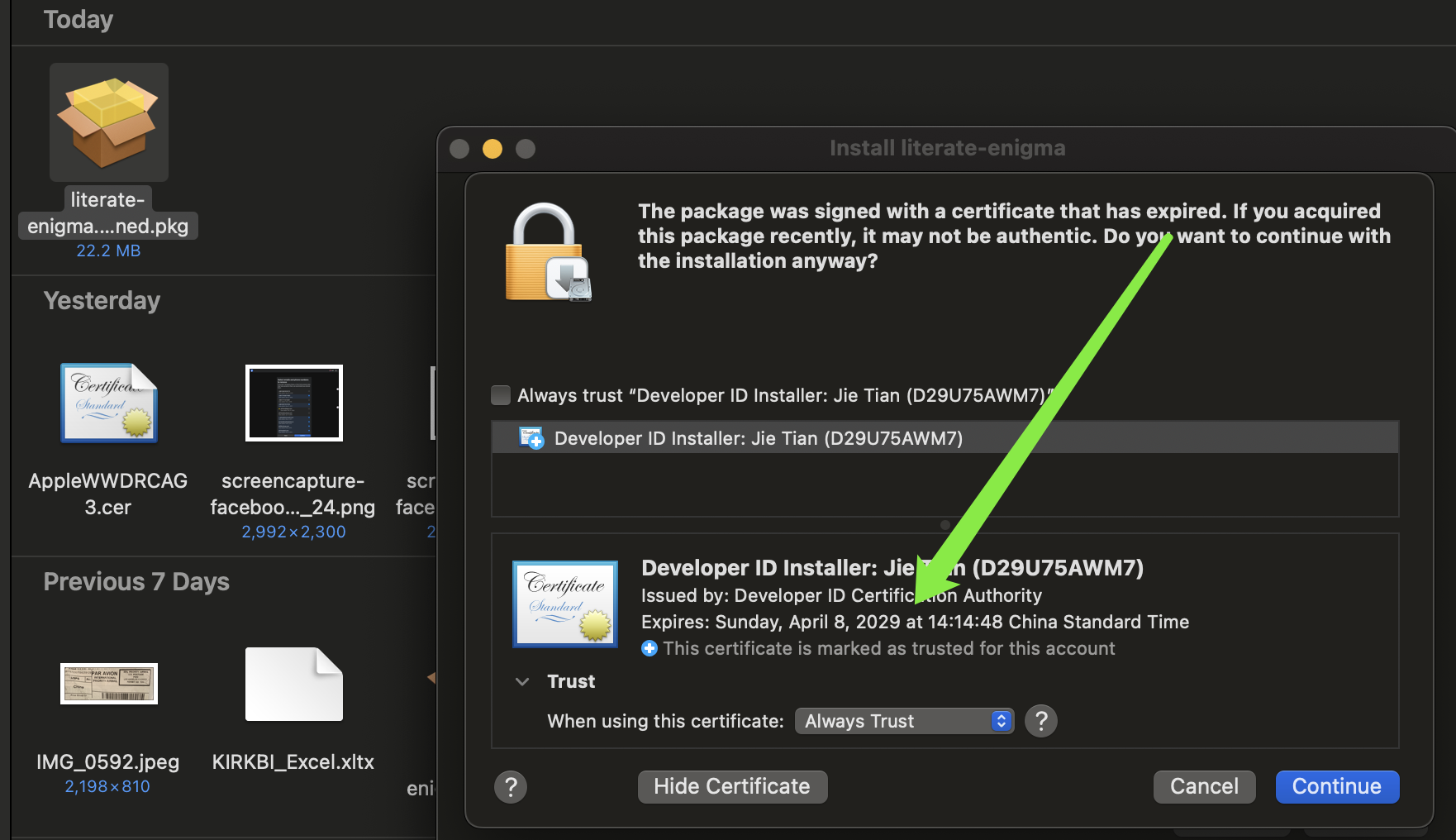This screenshot has height=840, width=1456.
Task: Click the padlock installer icon in dialog
Action: click(x=546, y=253)
